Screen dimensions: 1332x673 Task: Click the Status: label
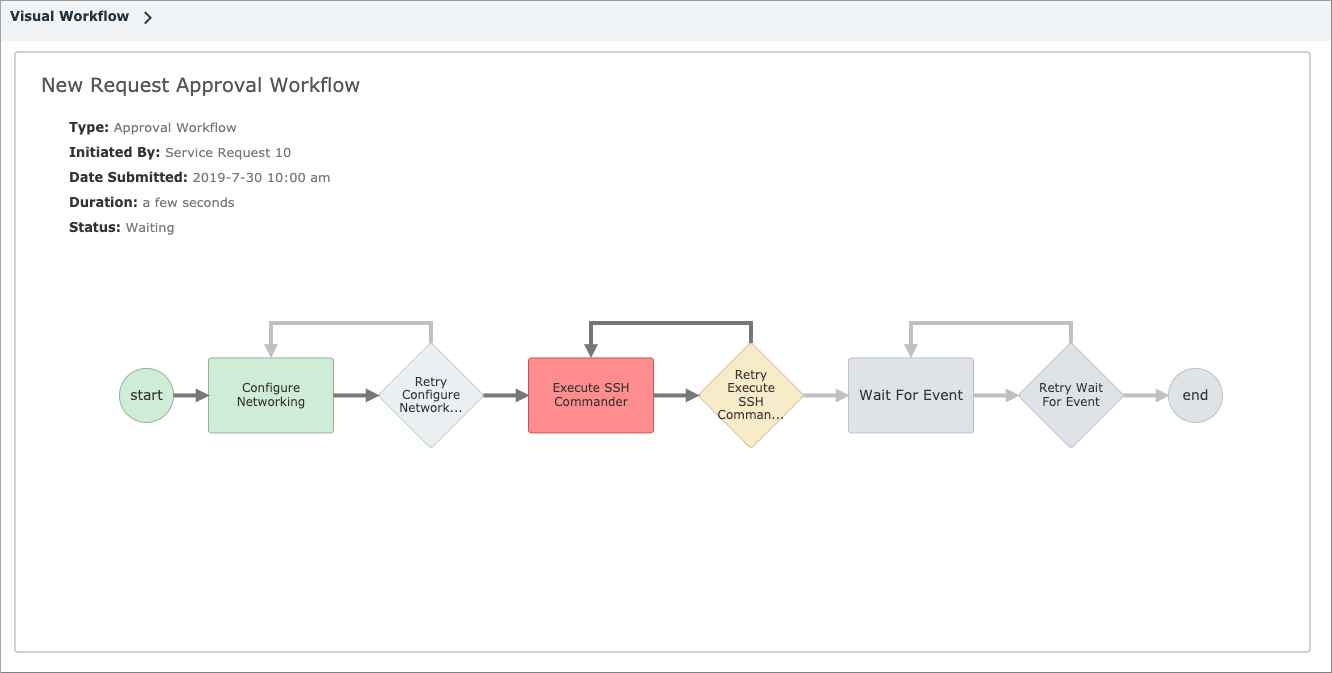[95, 227]
